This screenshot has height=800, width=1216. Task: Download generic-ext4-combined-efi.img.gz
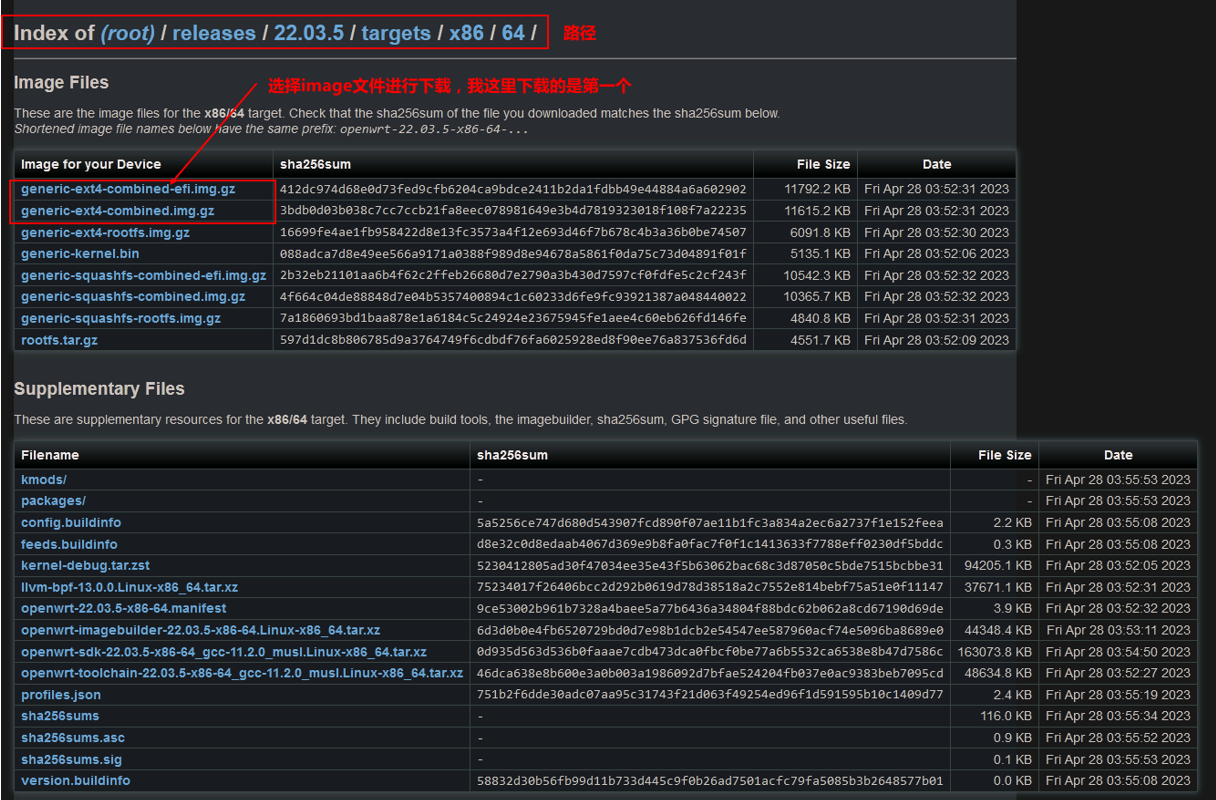click(x=128, y=189)
